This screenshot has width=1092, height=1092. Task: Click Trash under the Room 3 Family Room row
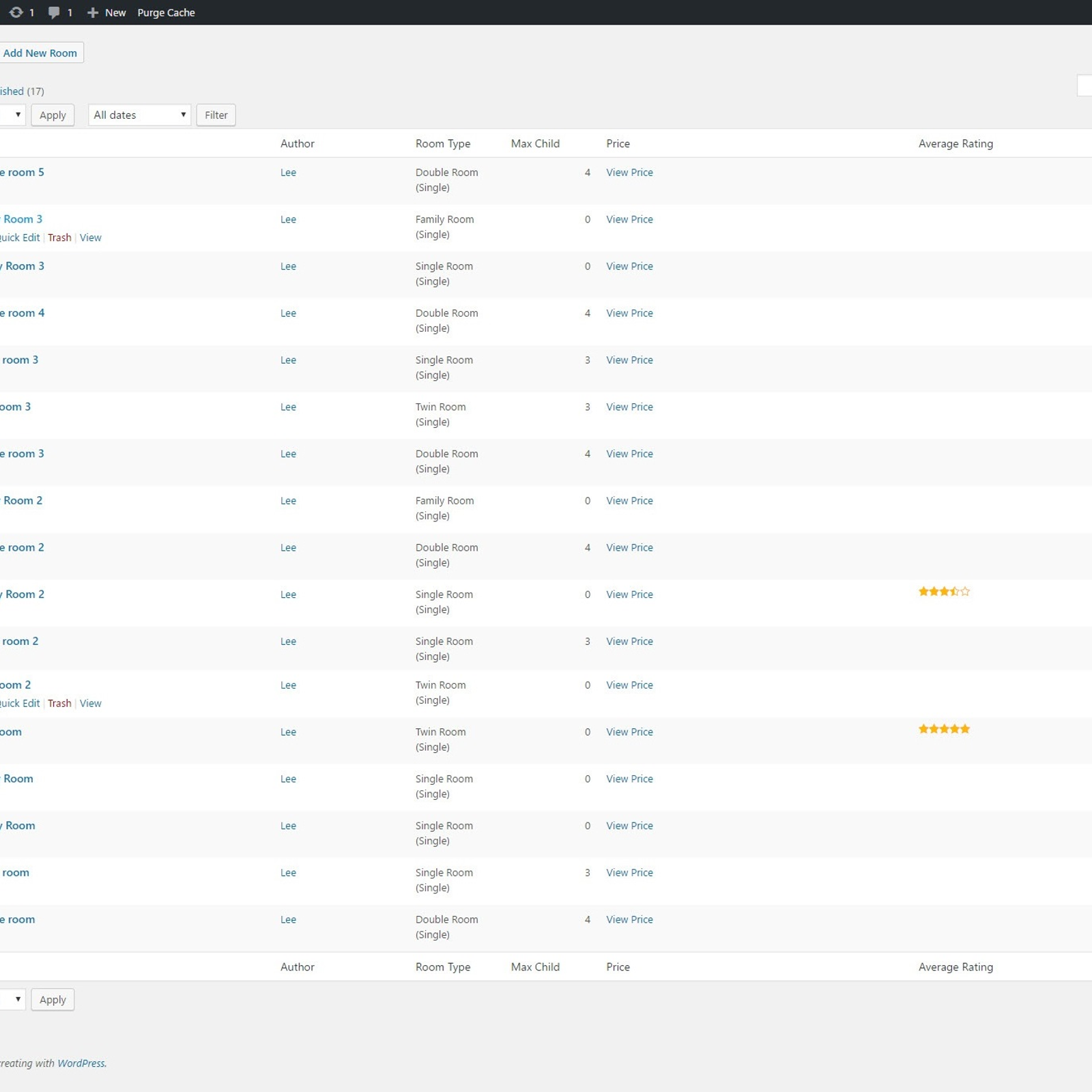[x=59, y=238]
